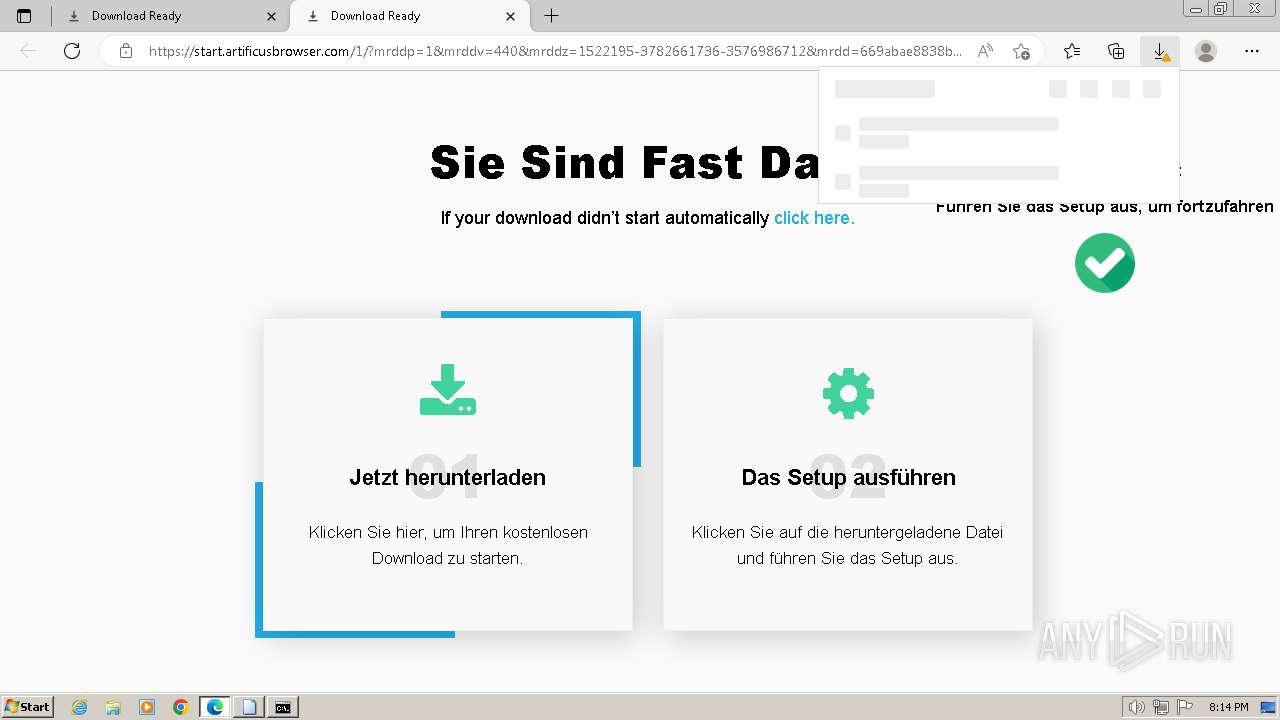Toggle the Downloads flyout button
Image resolution: width=1280 pixels, height=720 pixels.
(x=1160, y=51)
